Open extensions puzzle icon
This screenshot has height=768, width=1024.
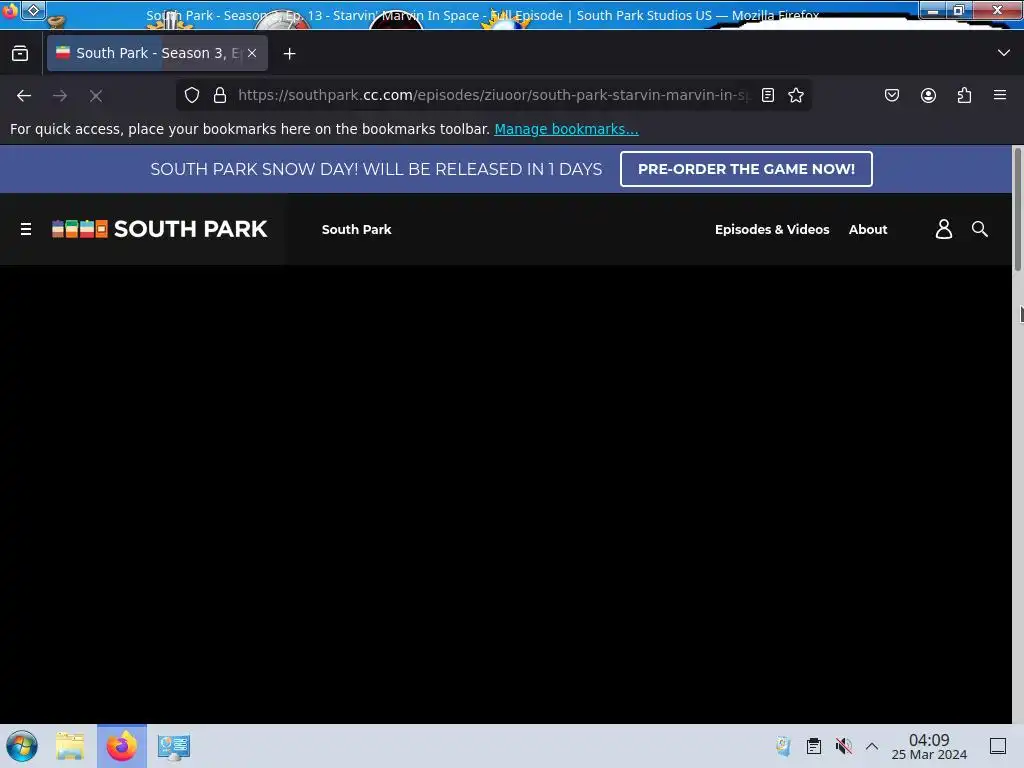(x=964, y=95)
